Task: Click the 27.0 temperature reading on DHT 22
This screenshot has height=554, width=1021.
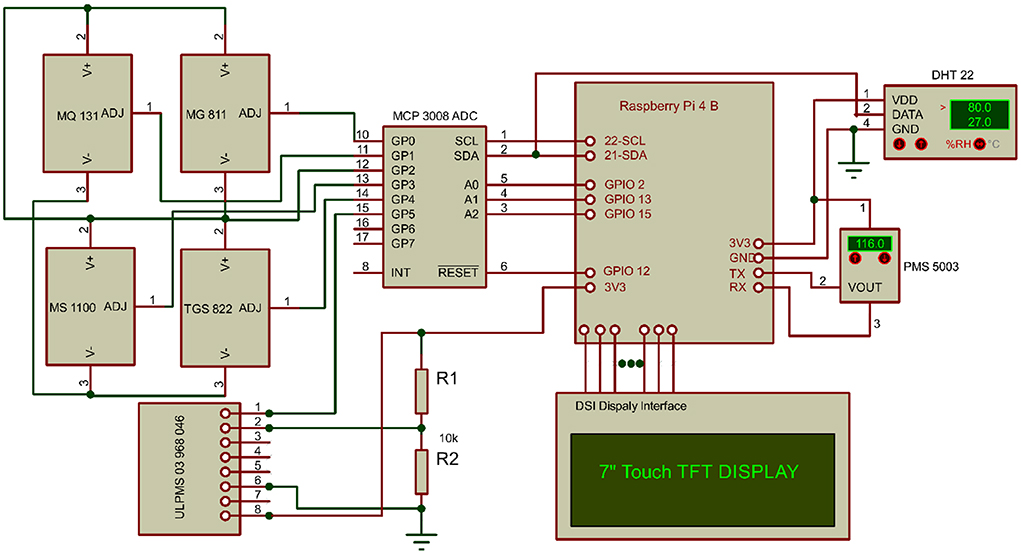Action: click(979, 122)
